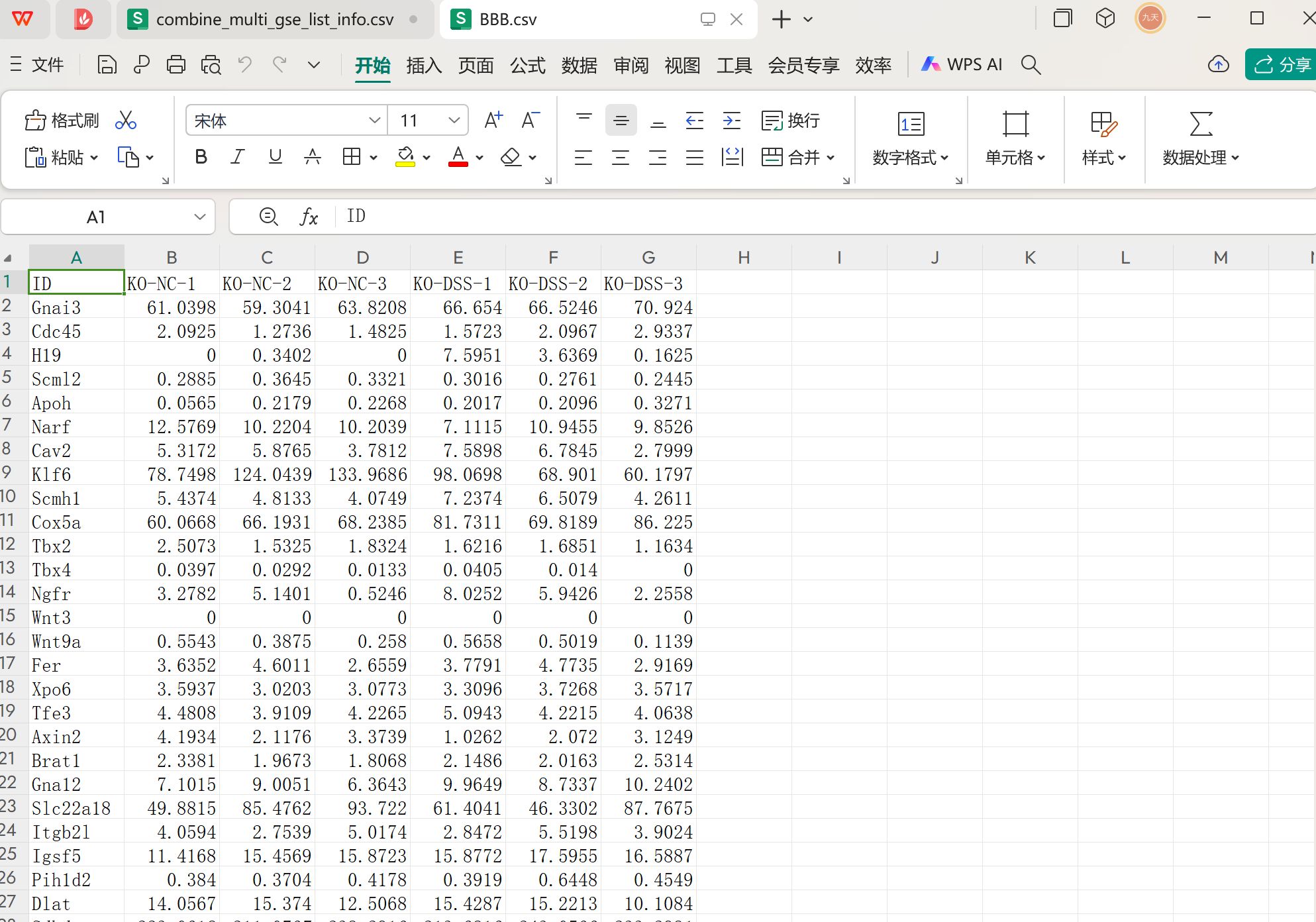Click the Cut scissors icon
The width and height of the screenshot is (1316, 922).
pos(125,121)
